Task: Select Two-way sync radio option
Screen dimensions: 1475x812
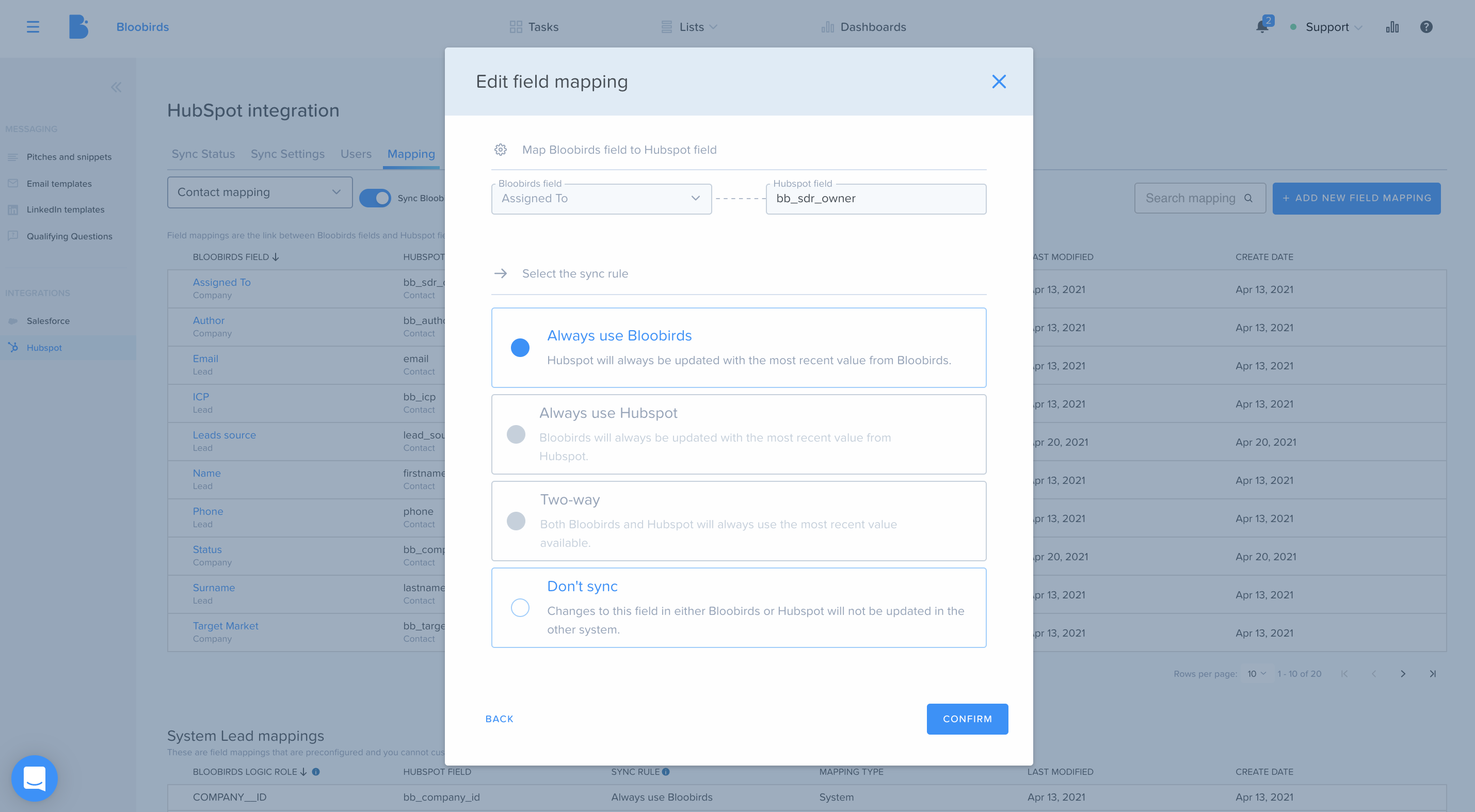Action: [x=516, y=521]
